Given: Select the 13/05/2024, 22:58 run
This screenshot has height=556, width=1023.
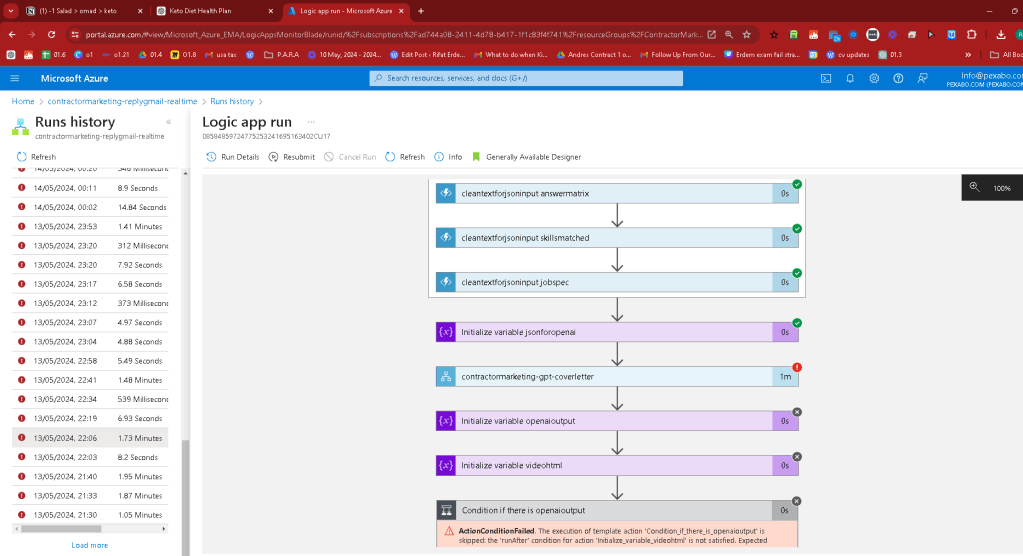Looking at the screenshot, I should [90, 361].
